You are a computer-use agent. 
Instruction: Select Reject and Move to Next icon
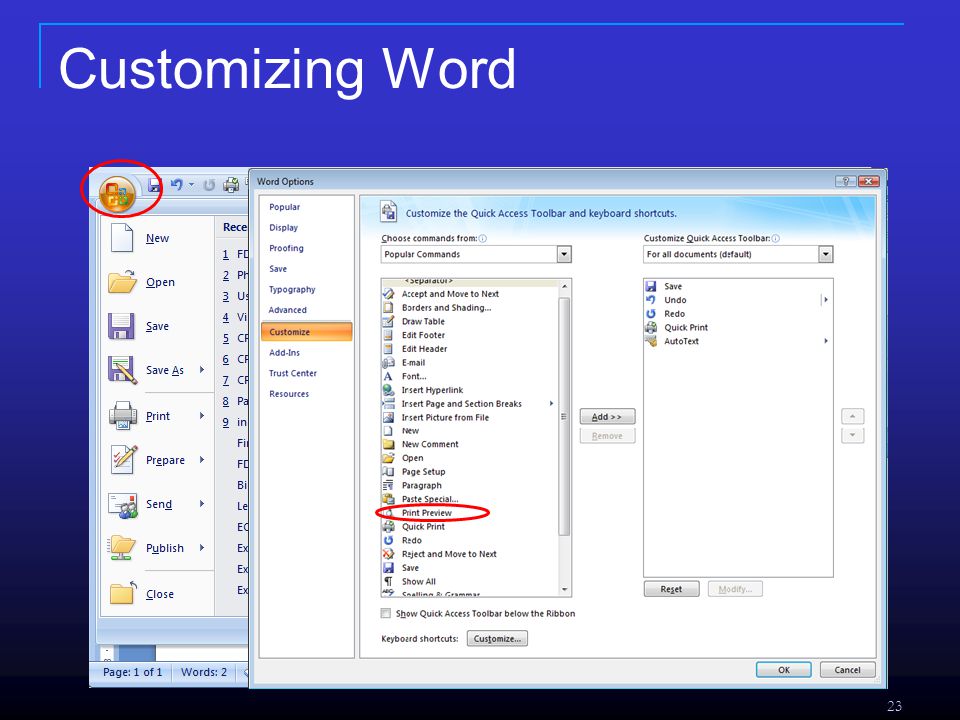(388, 554)
